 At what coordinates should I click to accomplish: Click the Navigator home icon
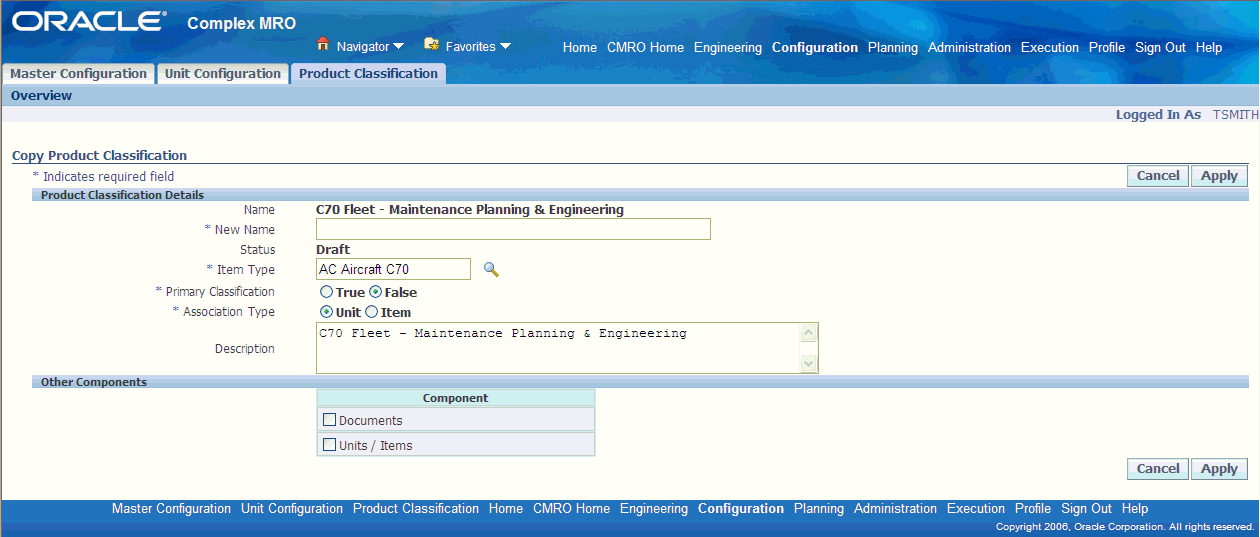[x=322, y=45]
